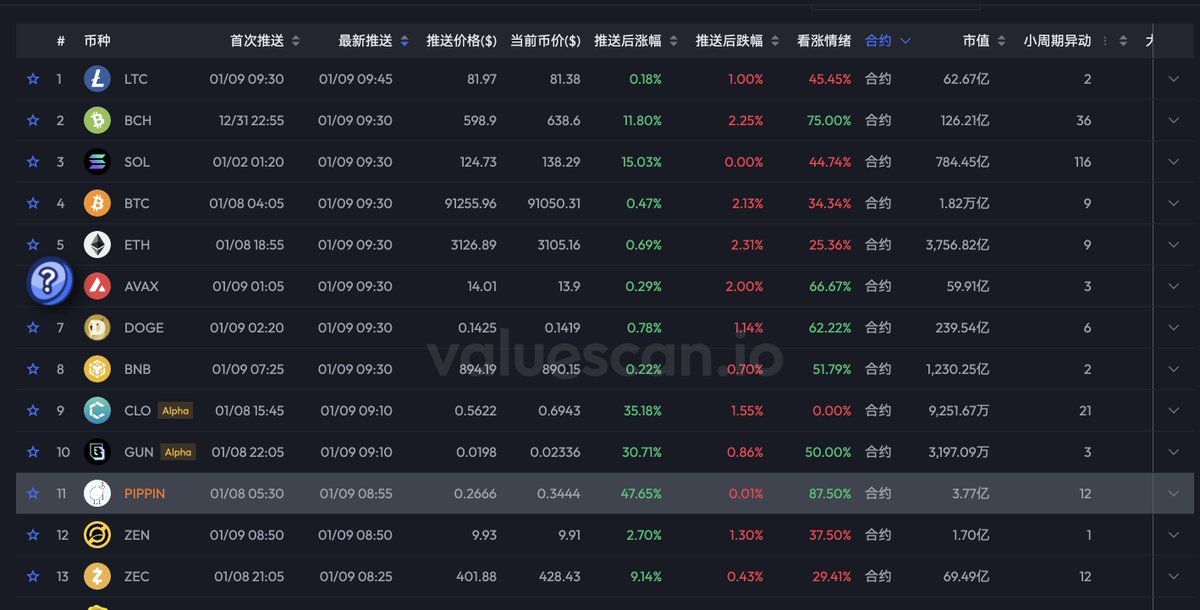
Task: Sort by 推送后涨幅 column arrows
Action: [x=673, y=41]
